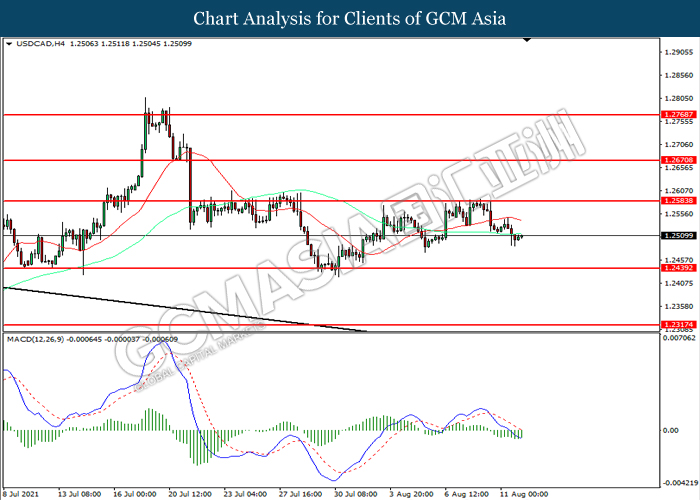Click the 11 Aug 00:00 time label
The height and width of the screenshot is (500, 700).
(523, 493)
